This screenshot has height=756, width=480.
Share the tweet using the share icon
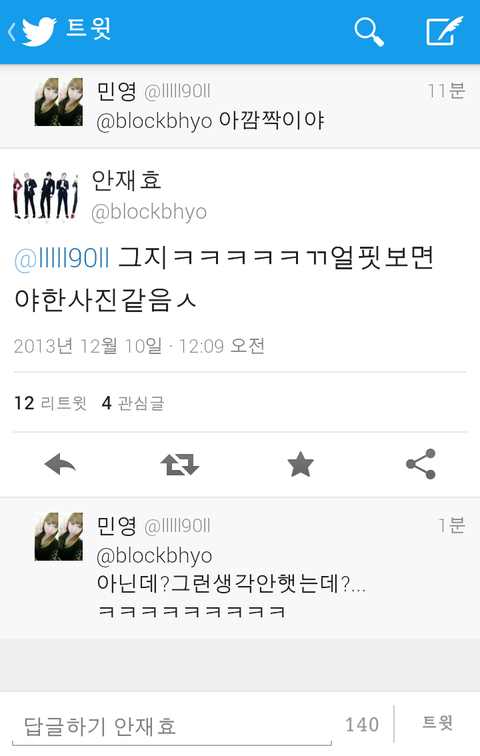coord(421,464)
